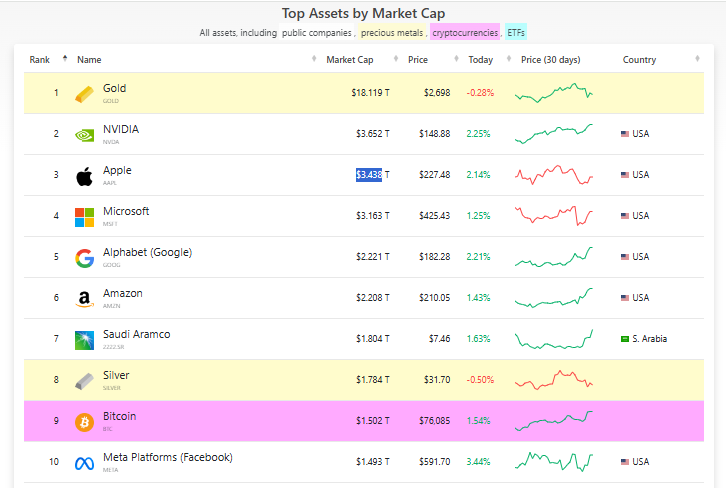Click the NVIDIA logo icon
The width and height of the screenshot is (726, 488).
[85, 135]
